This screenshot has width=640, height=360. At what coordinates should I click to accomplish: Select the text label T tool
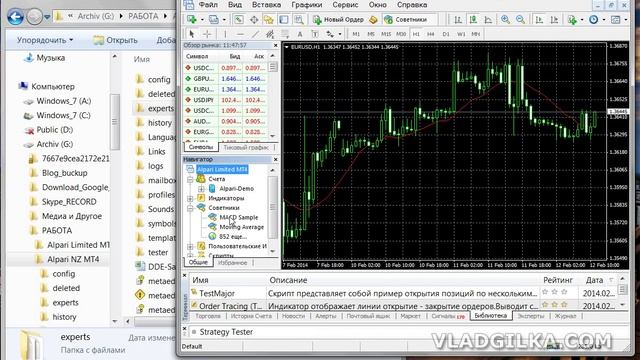click(x=315, y=34)
